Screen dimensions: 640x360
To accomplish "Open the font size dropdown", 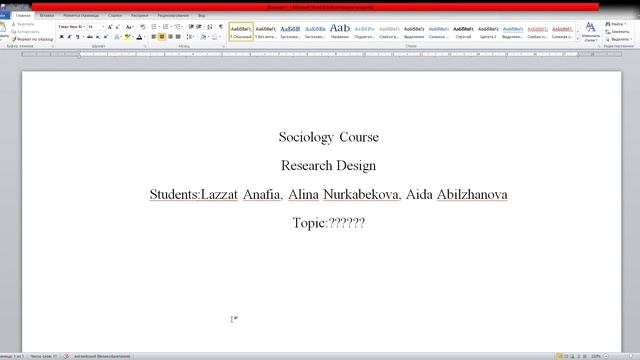I will (x=103, y=27).
